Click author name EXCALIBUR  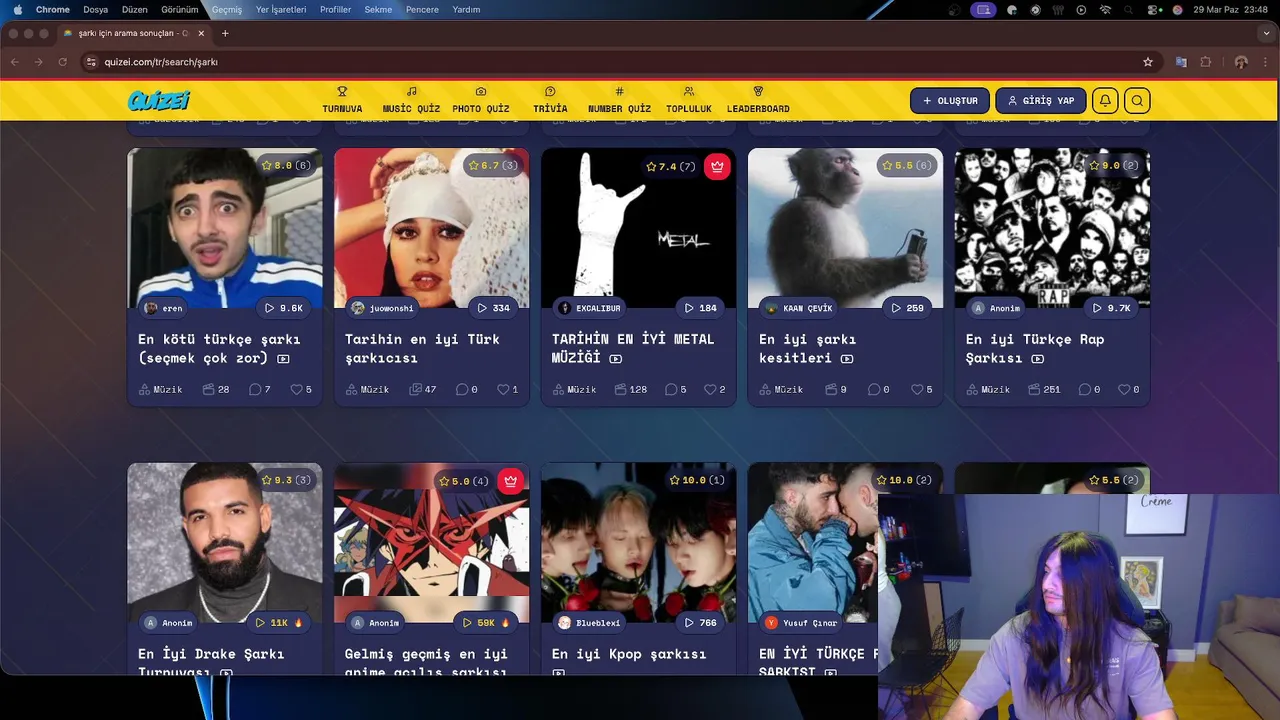pyautogui.click(x=598, y=308)
